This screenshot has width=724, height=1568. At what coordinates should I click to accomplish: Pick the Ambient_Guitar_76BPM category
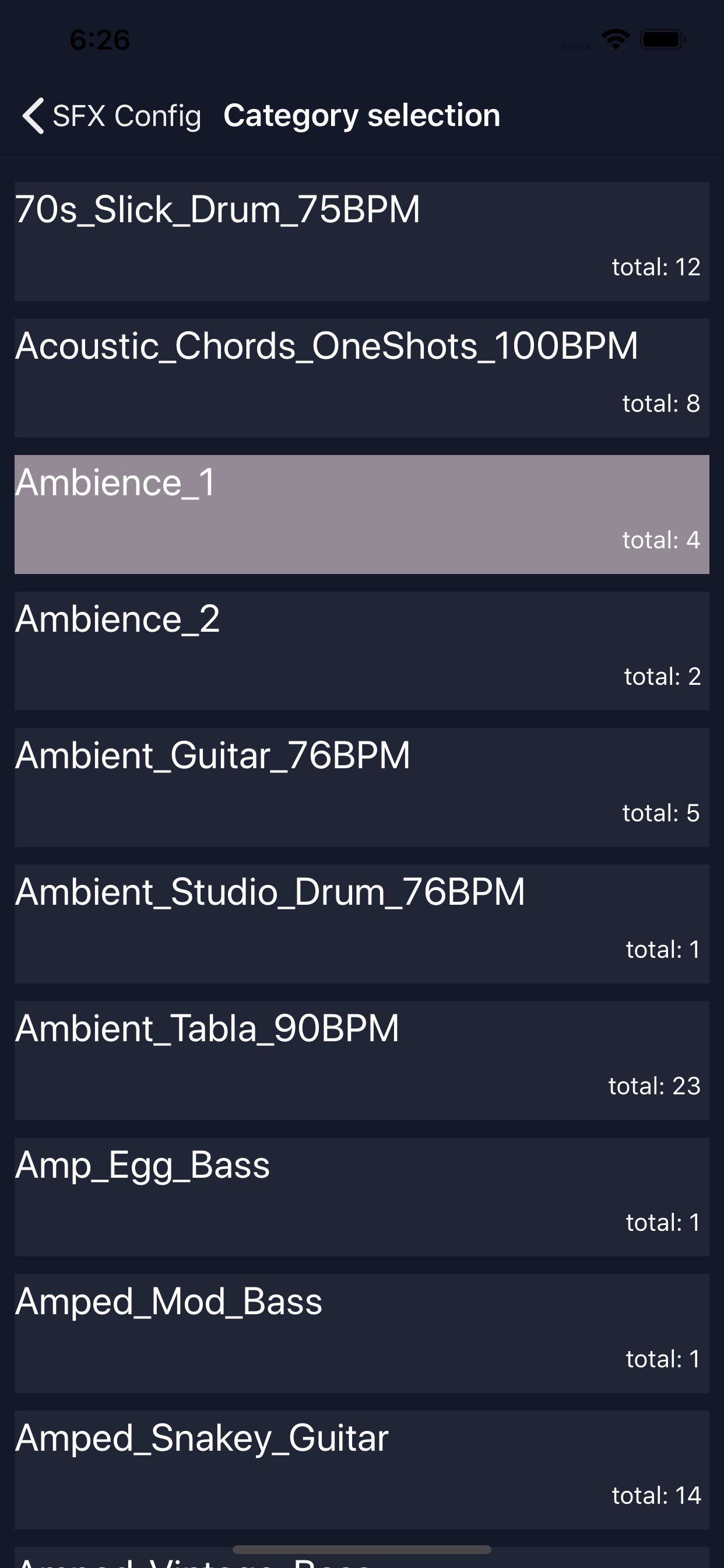(362, 787)
